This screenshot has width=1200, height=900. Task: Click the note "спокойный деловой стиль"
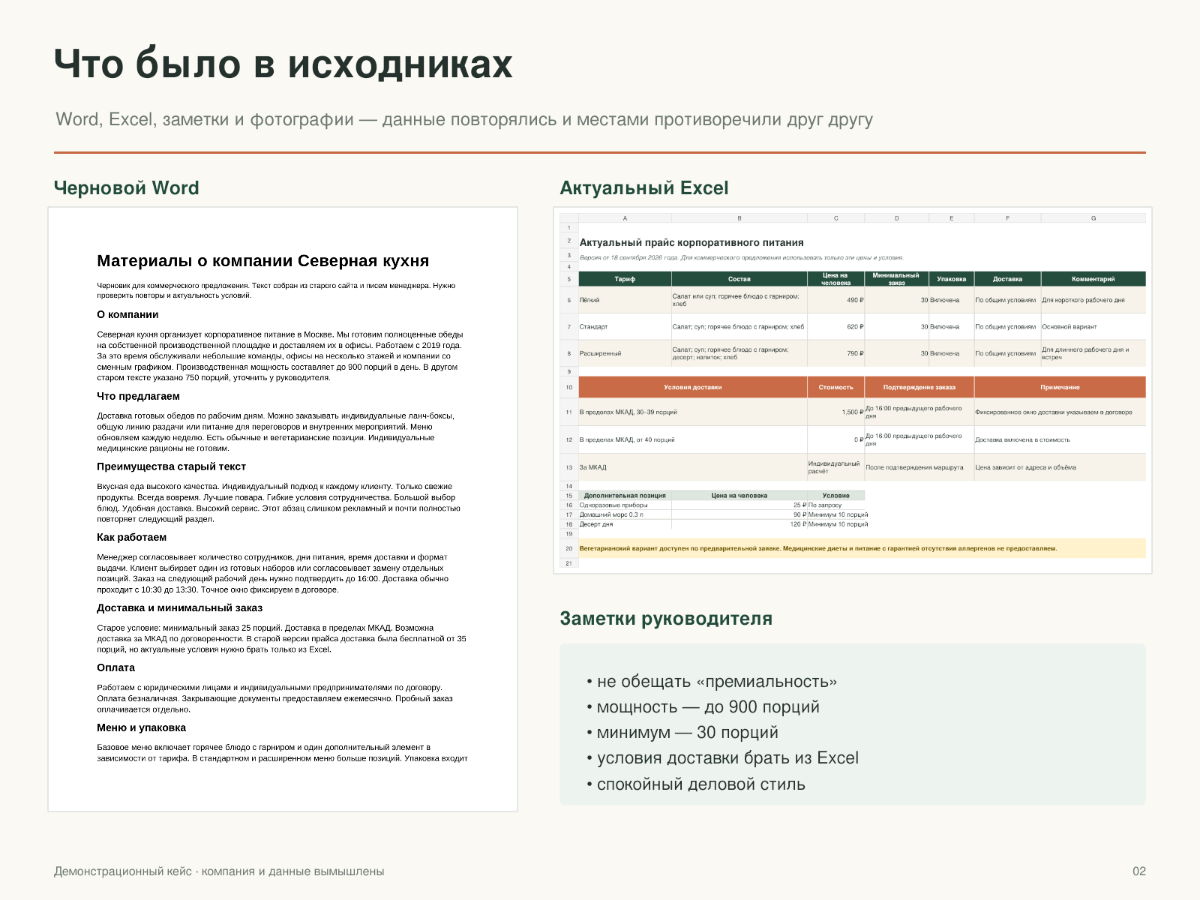[696, 784]
